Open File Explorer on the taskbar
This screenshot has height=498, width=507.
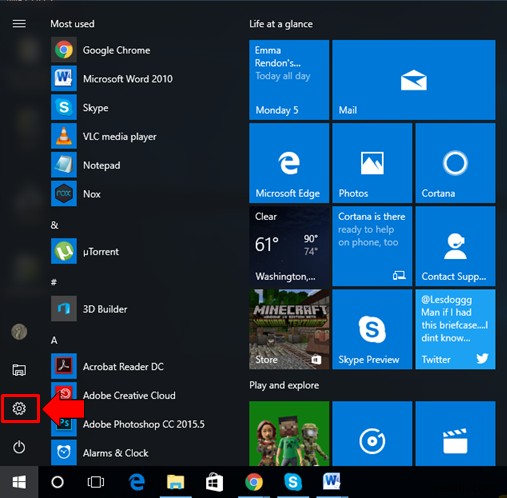pos(176,482)
